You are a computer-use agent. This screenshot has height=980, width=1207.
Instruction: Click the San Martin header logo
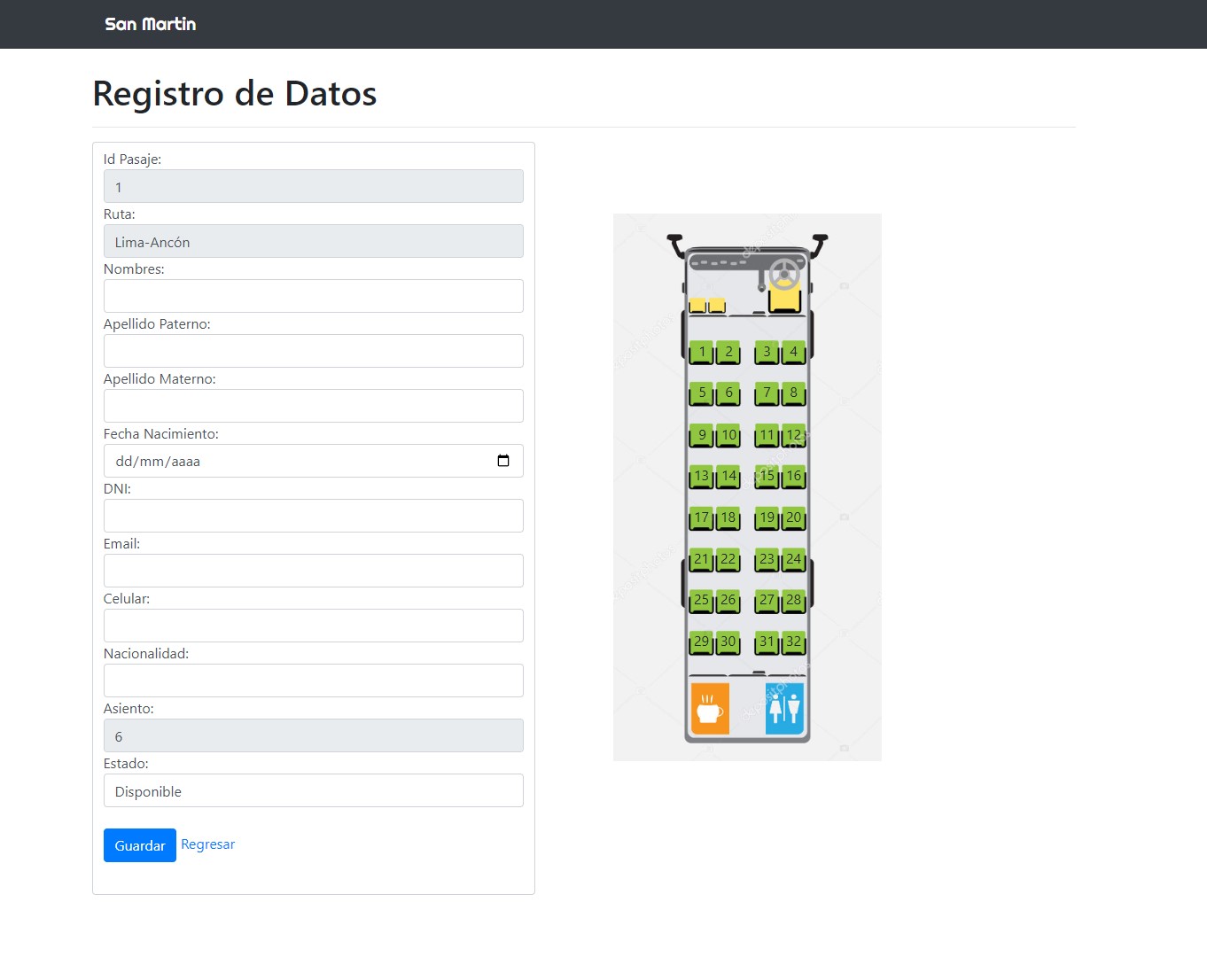point(150,24)
